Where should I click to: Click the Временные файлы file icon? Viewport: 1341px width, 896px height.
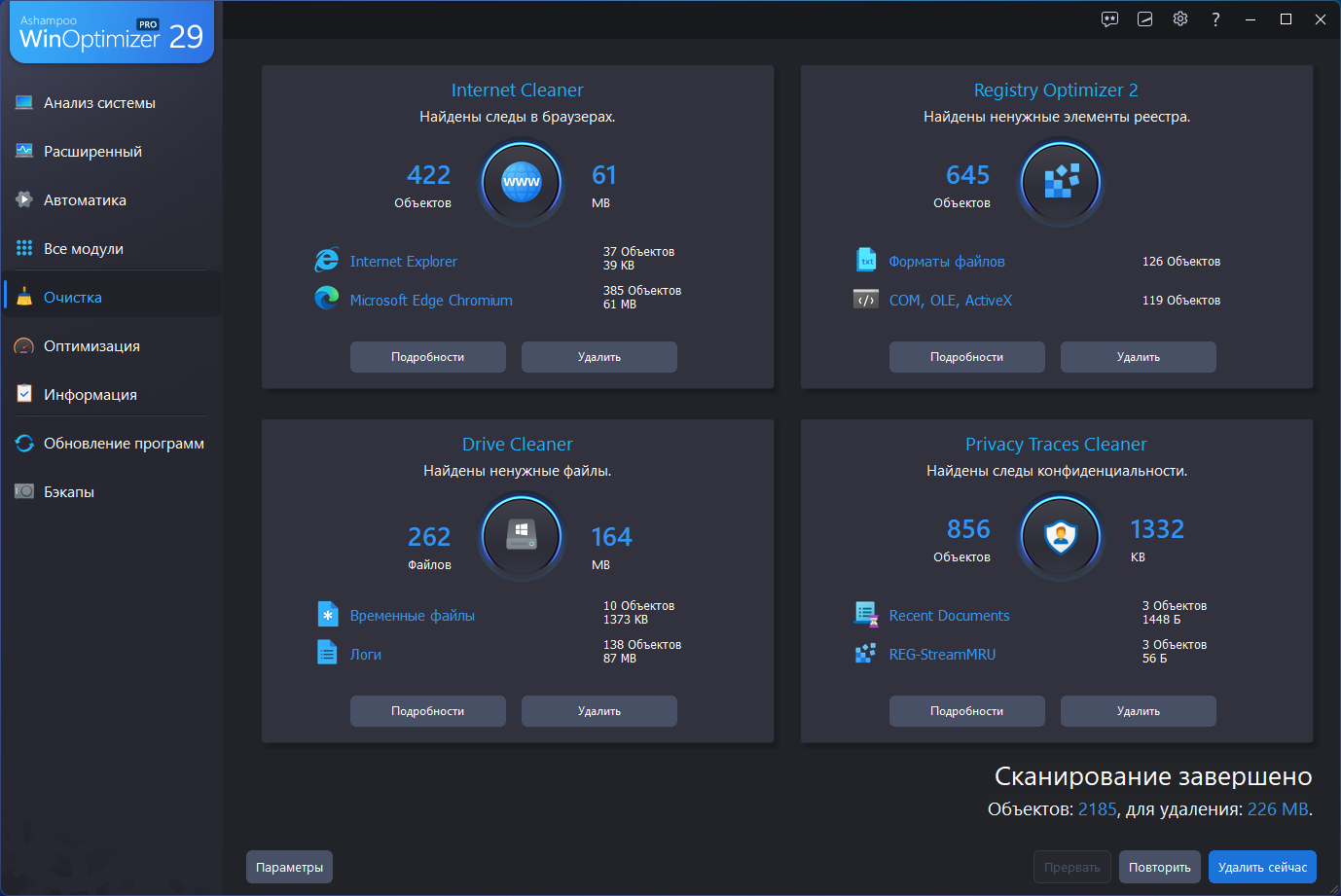coord(328,614)
